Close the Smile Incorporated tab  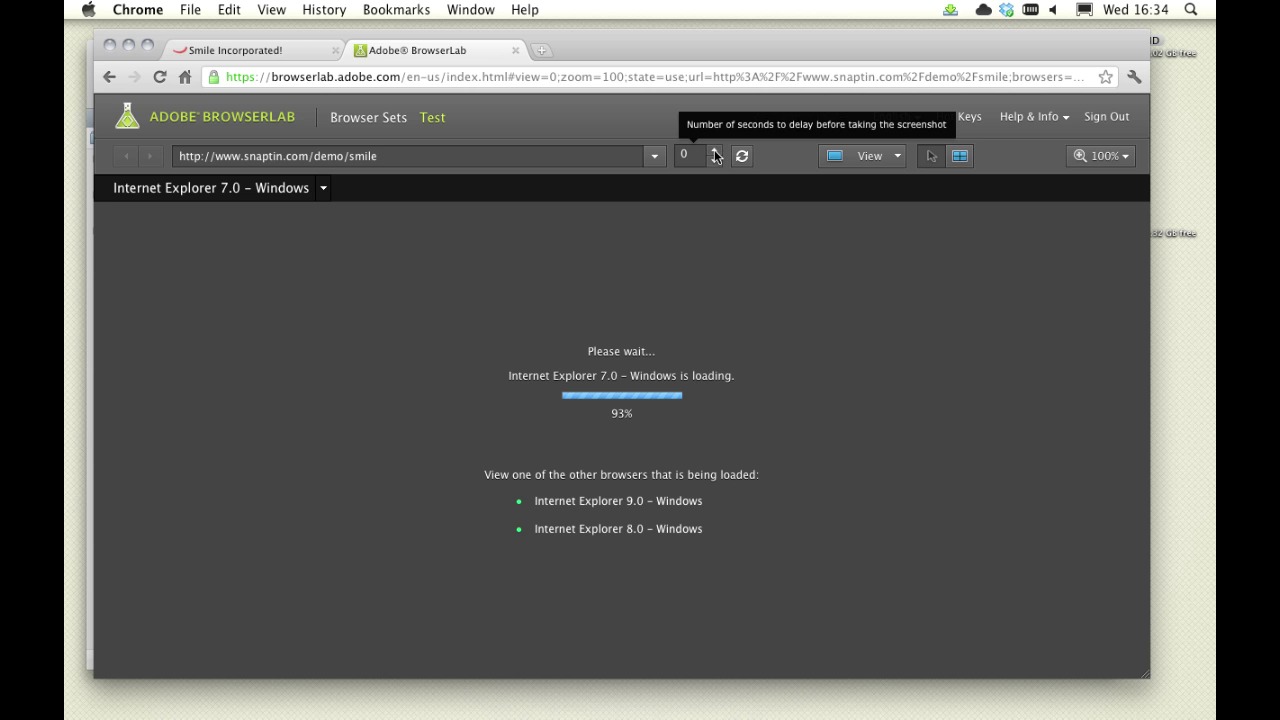click(x=335, y=50)
